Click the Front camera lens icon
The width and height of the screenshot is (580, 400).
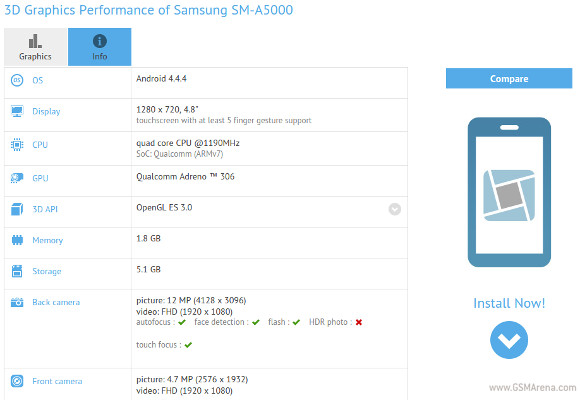click(17, 381)
